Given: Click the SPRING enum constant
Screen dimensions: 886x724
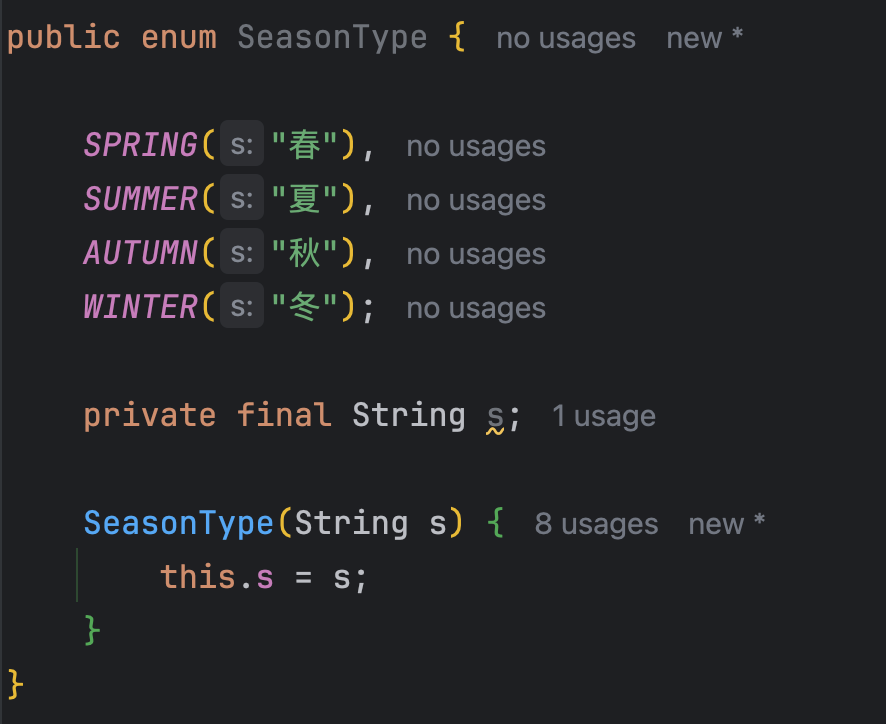Looking at the screenshot, I should [140, 145].
